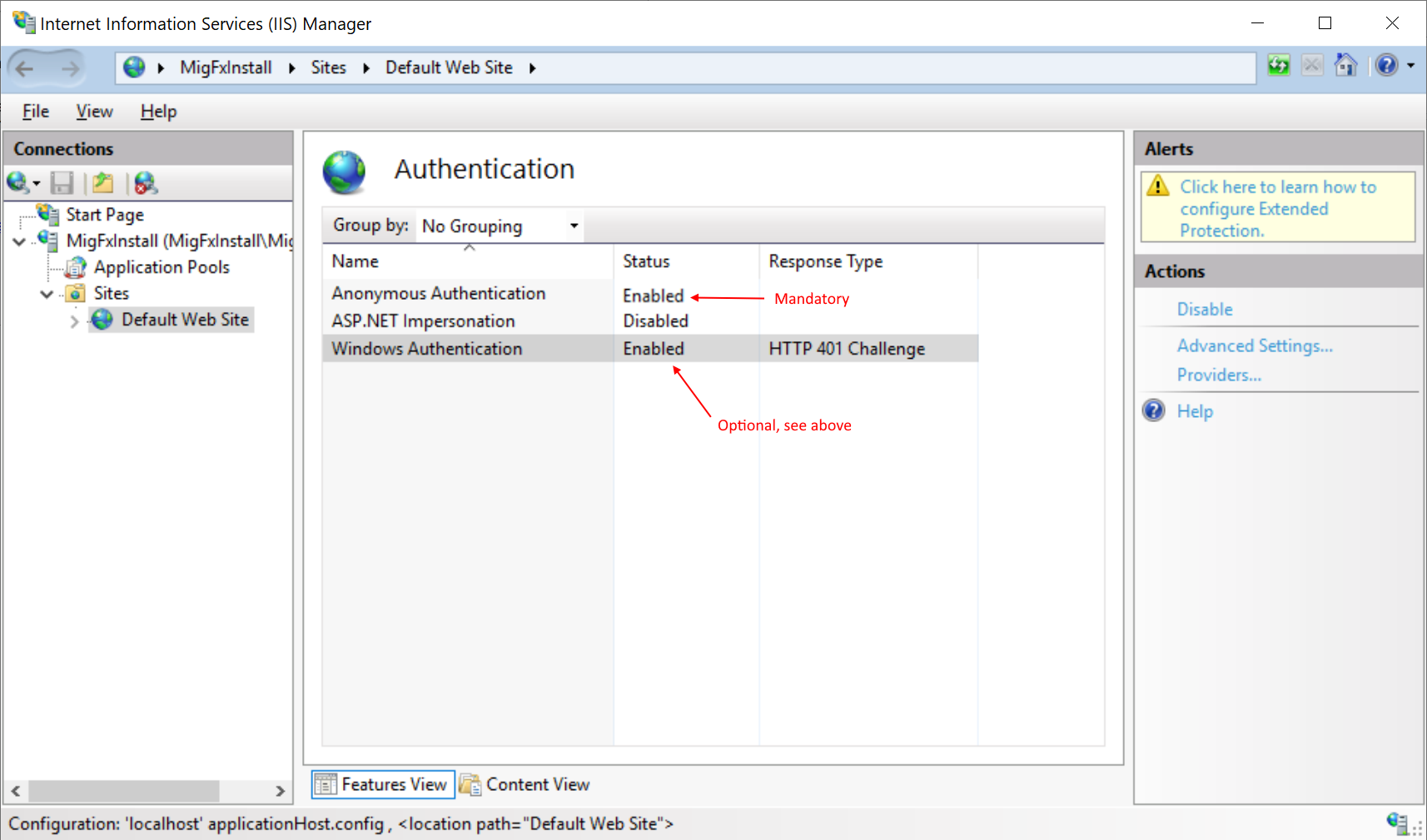Delete the connection via the globe red-X icon

click(146, 182)
